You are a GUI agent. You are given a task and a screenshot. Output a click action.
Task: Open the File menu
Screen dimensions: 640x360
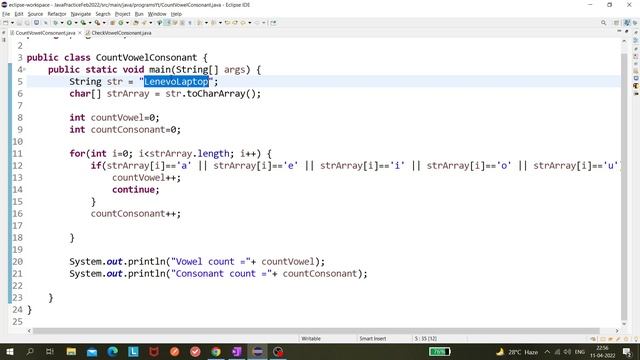(6, 14)
